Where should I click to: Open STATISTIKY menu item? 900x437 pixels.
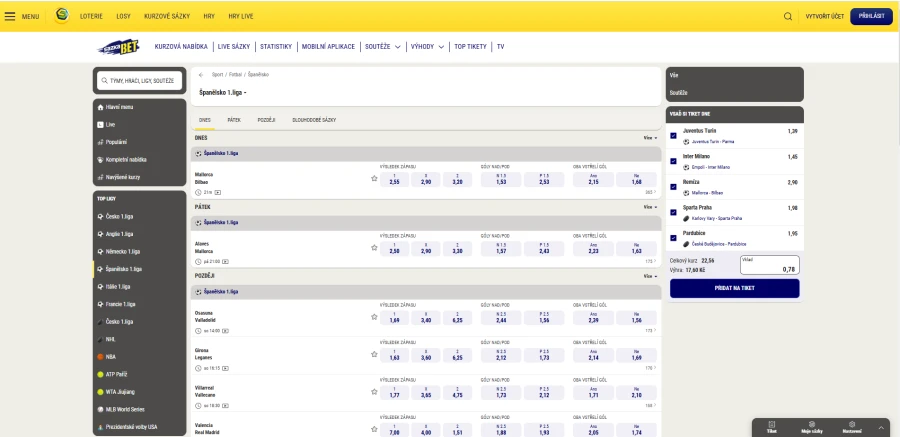pyautogui.click(x=276, y=47)
